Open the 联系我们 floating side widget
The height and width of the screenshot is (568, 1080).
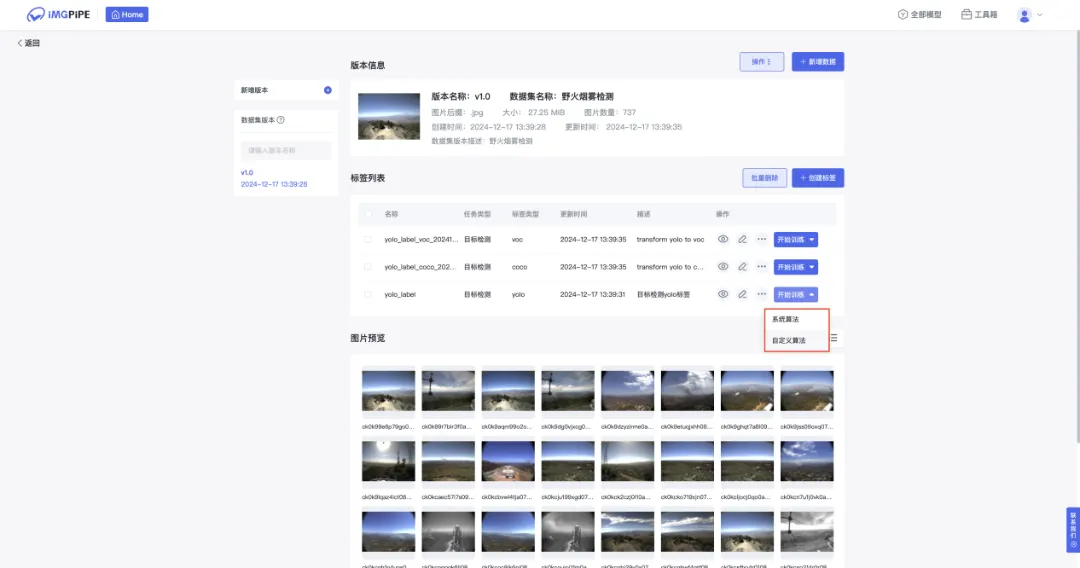[1073, 530]
